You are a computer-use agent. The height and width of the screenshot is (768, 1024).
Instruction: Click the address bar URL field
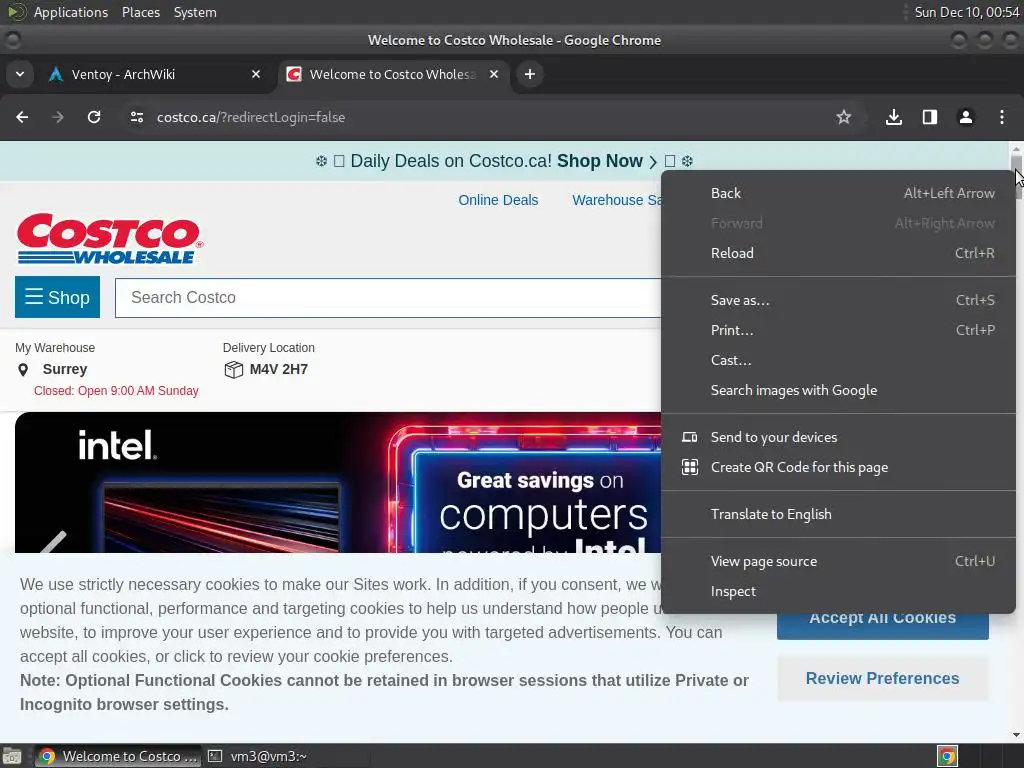click(x=483, y=117)
